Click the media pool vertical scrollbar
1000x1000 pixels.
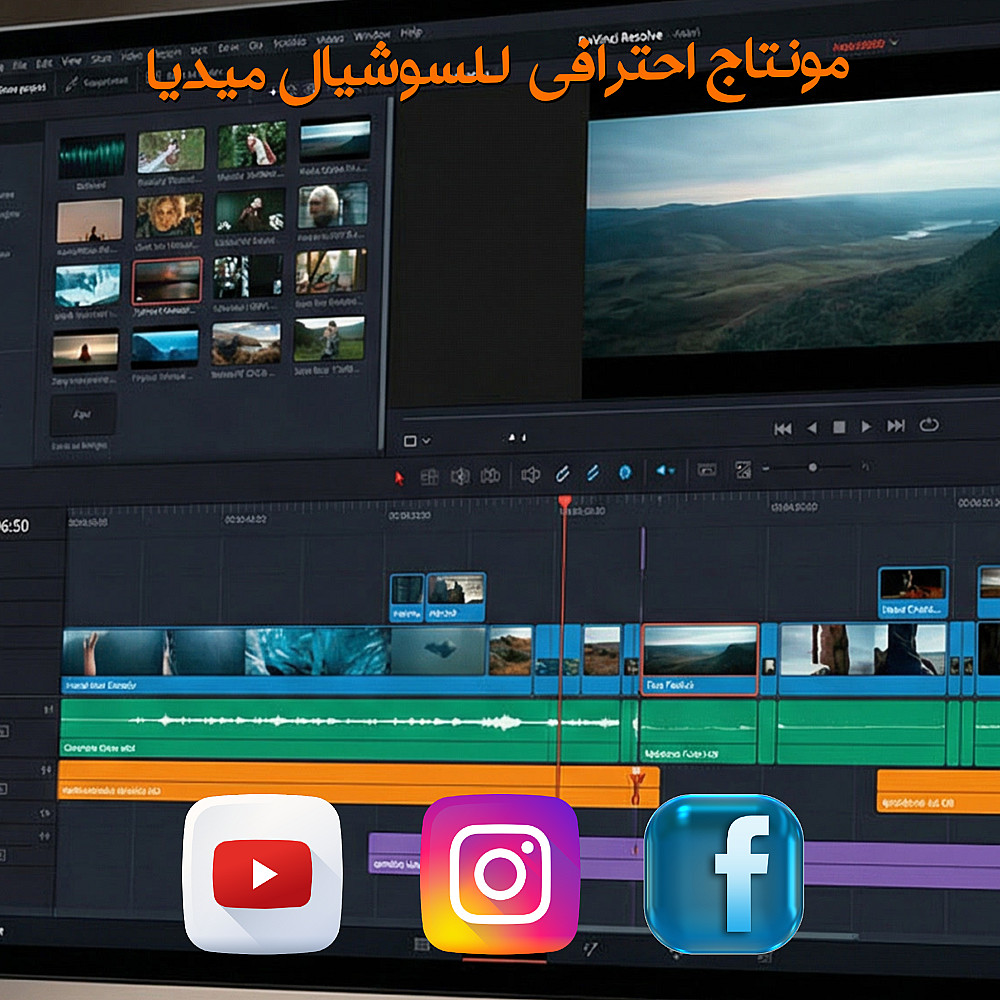click(x=385, y=274)
